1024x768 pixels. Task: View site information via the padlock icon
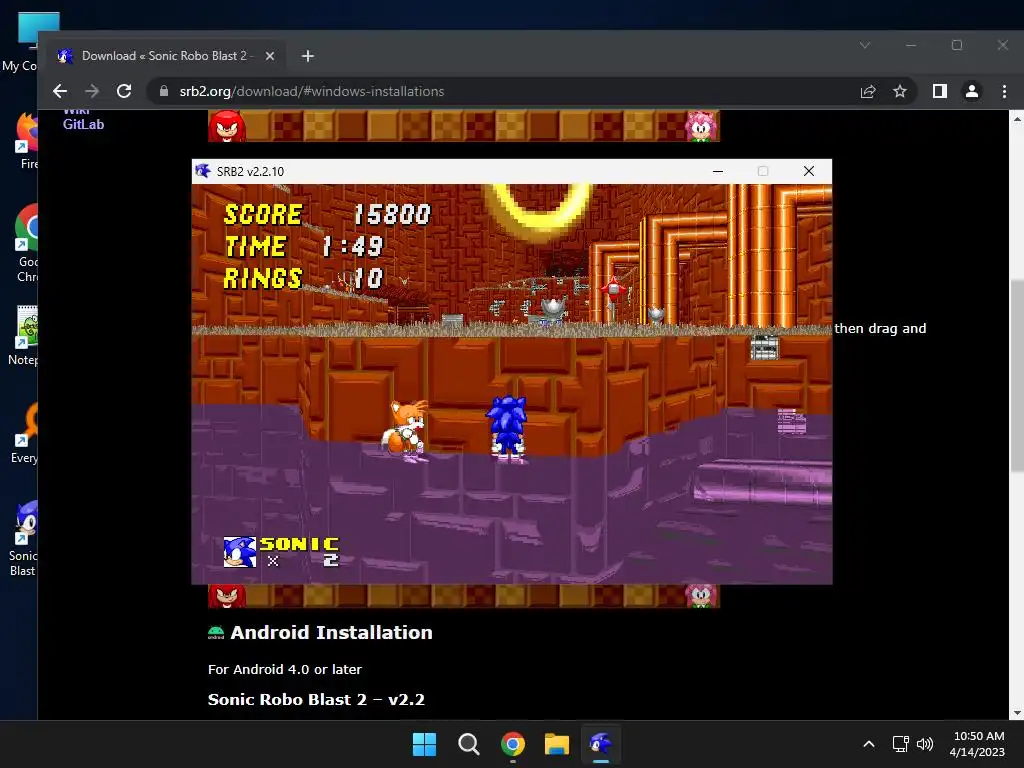164,91
